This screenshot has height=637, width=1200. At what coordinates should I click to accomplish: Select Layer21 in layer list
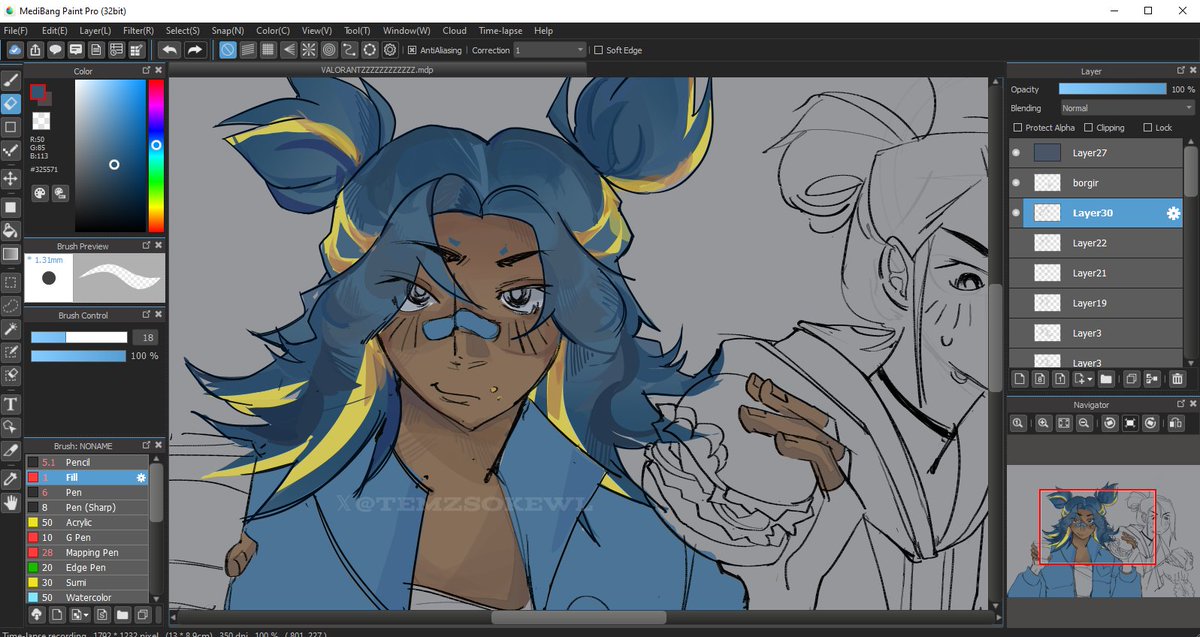pyautogui.click(x=1095, y=273)
